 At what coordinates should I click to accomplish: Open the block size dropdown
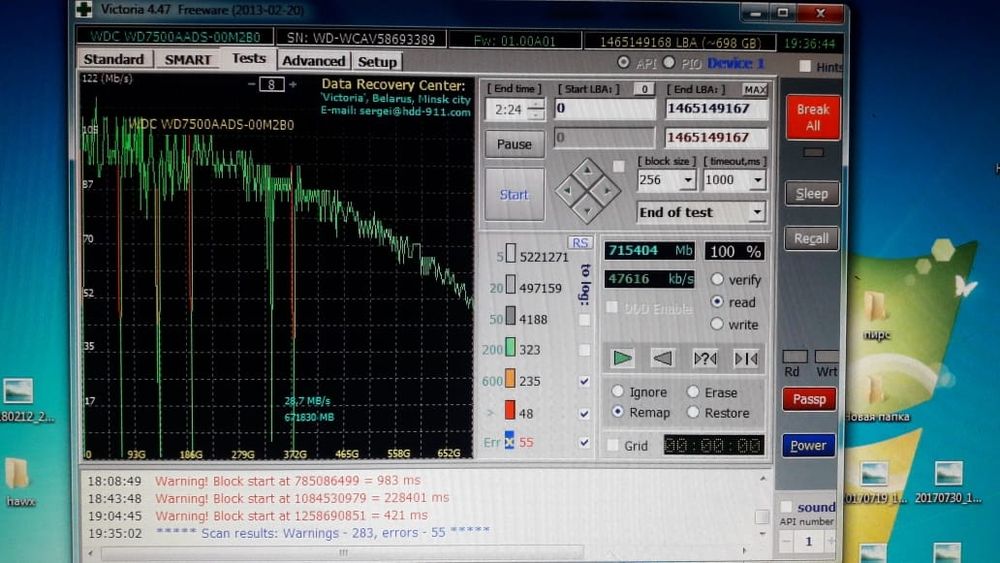688,180
